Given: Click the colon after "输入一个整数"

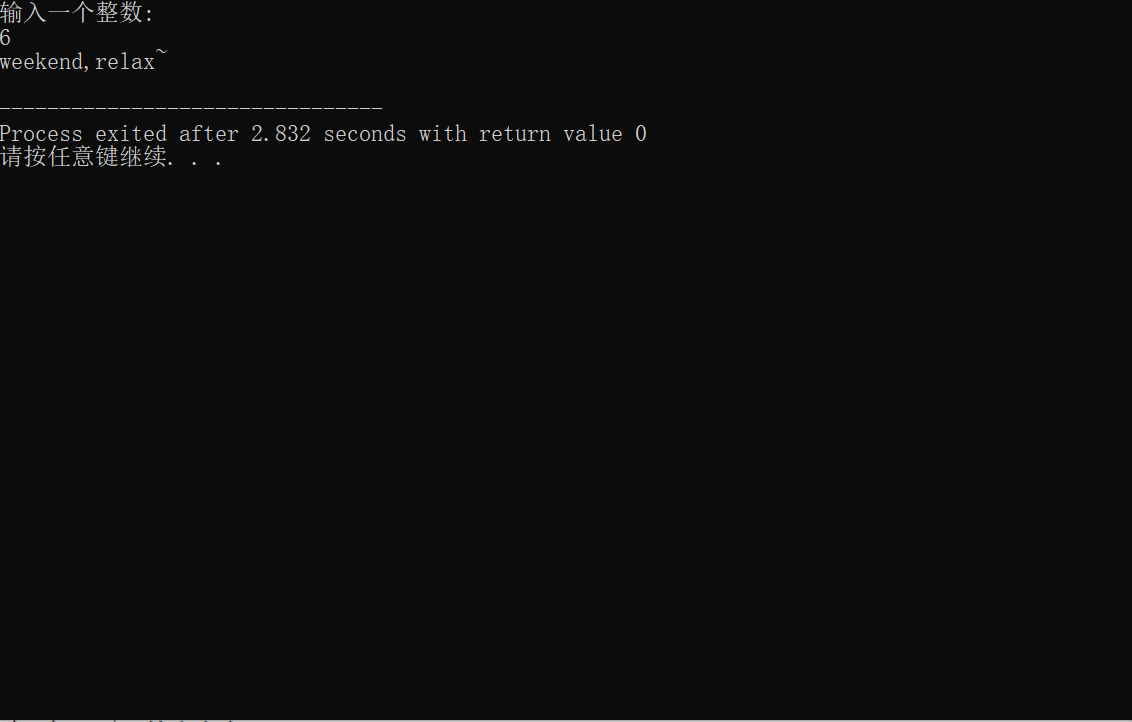Looking at the screenshot, I should 150,16.
